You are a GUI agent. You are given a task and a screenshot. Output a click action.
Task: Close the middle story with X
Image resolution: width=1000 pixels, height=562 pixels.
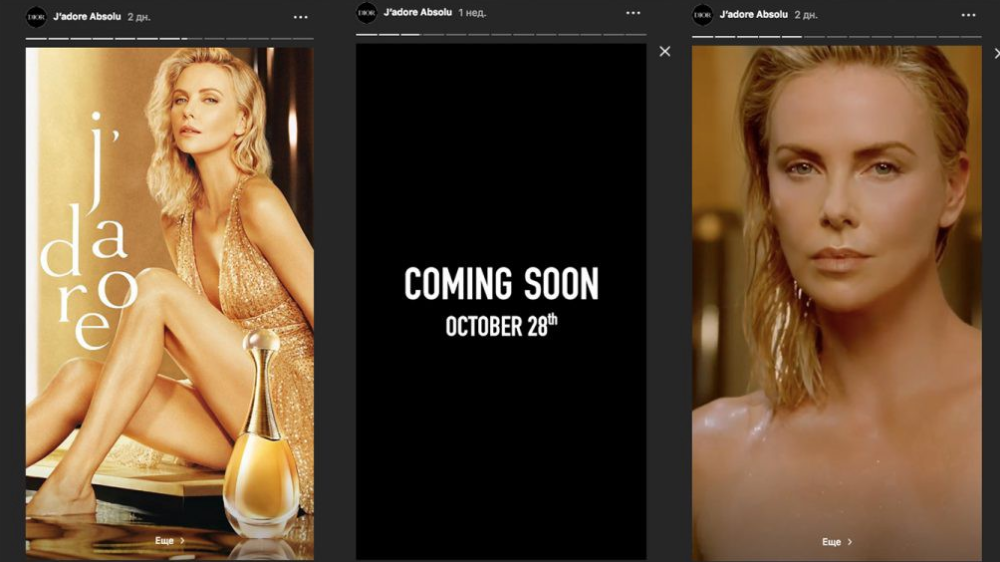click(x=665, y=52)
